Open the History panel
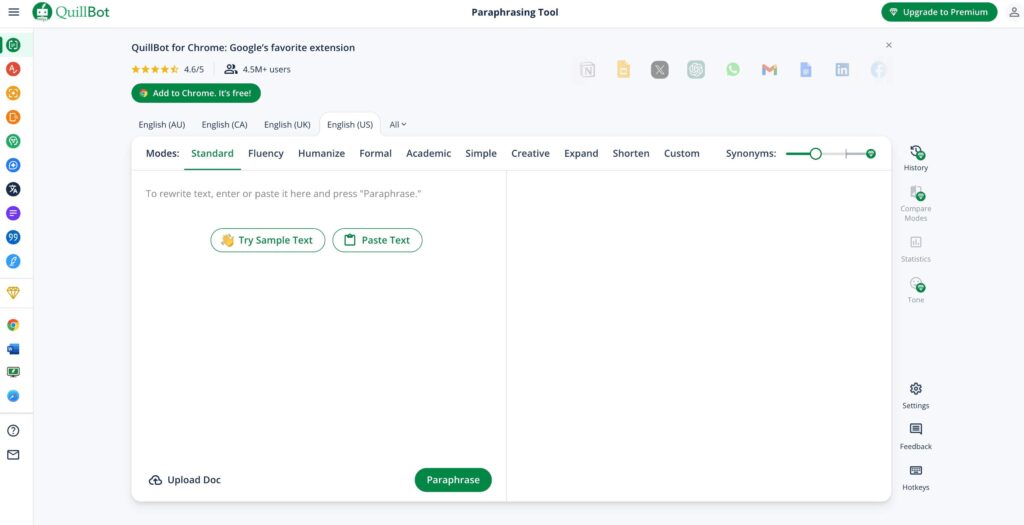 [x=916, y=159]
